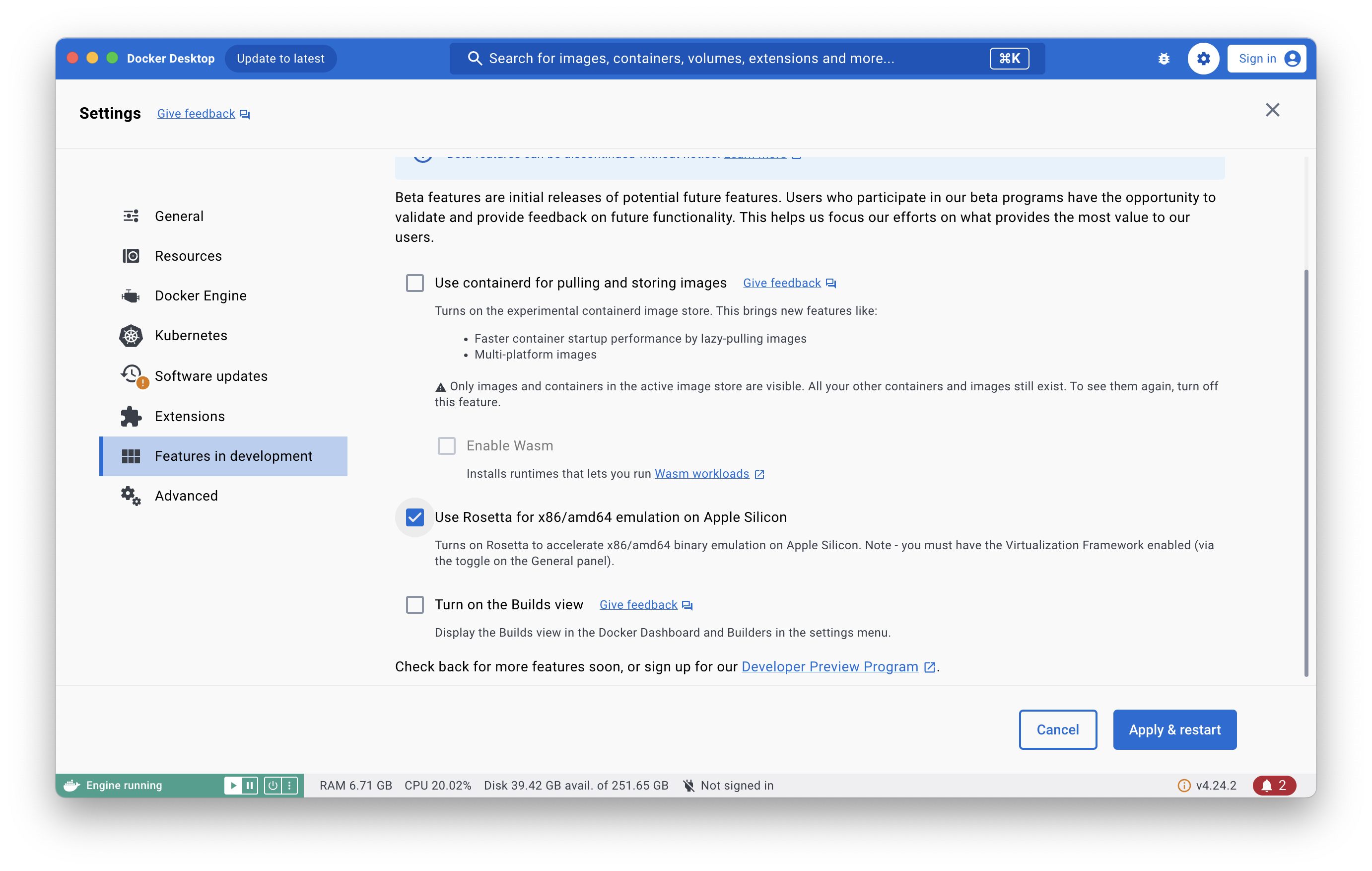Open Give feedback link for Builds view
This screenshot has width=1372, height=871.
[638, 605]
